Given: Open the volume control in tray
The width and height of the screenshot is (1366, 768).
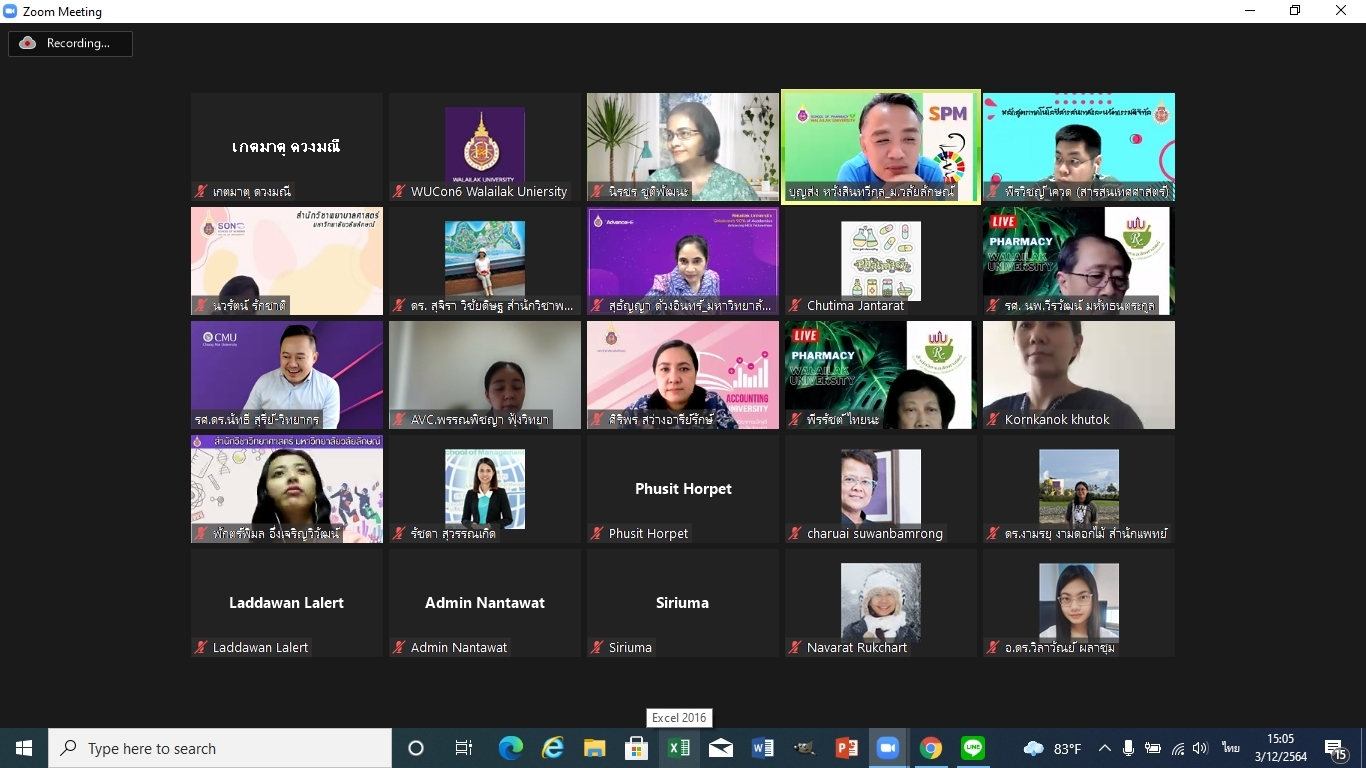Looking at the screenshot, I should tap(1200, 748).
